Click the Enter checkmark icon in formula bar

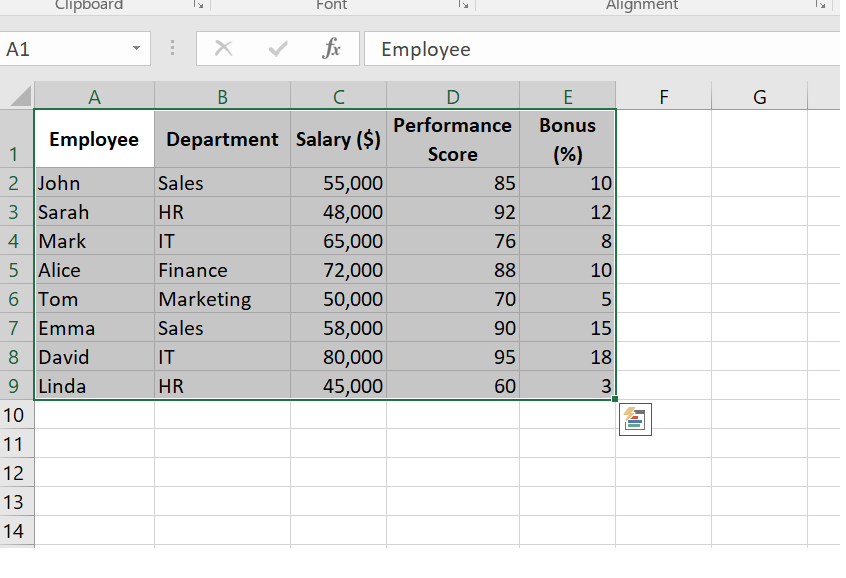point(278,49)
